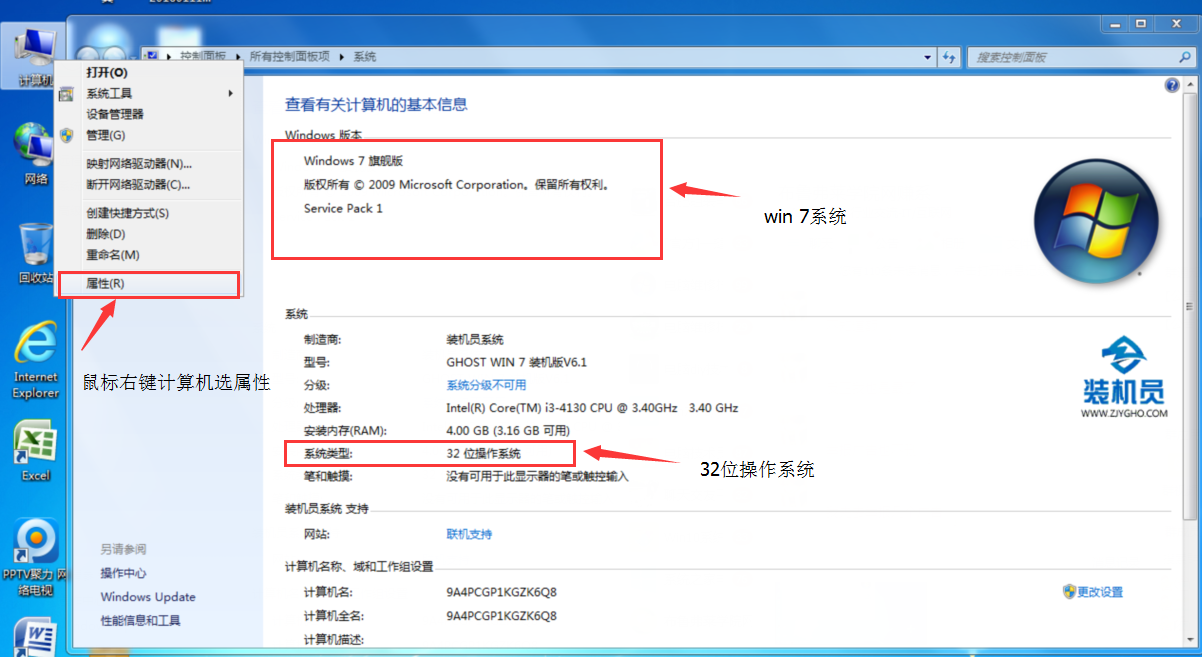Viewport: 1202px width, 657px height.
Task: Click the 系统 breadcrumb in address bar
Action: (x=365, y=57)
